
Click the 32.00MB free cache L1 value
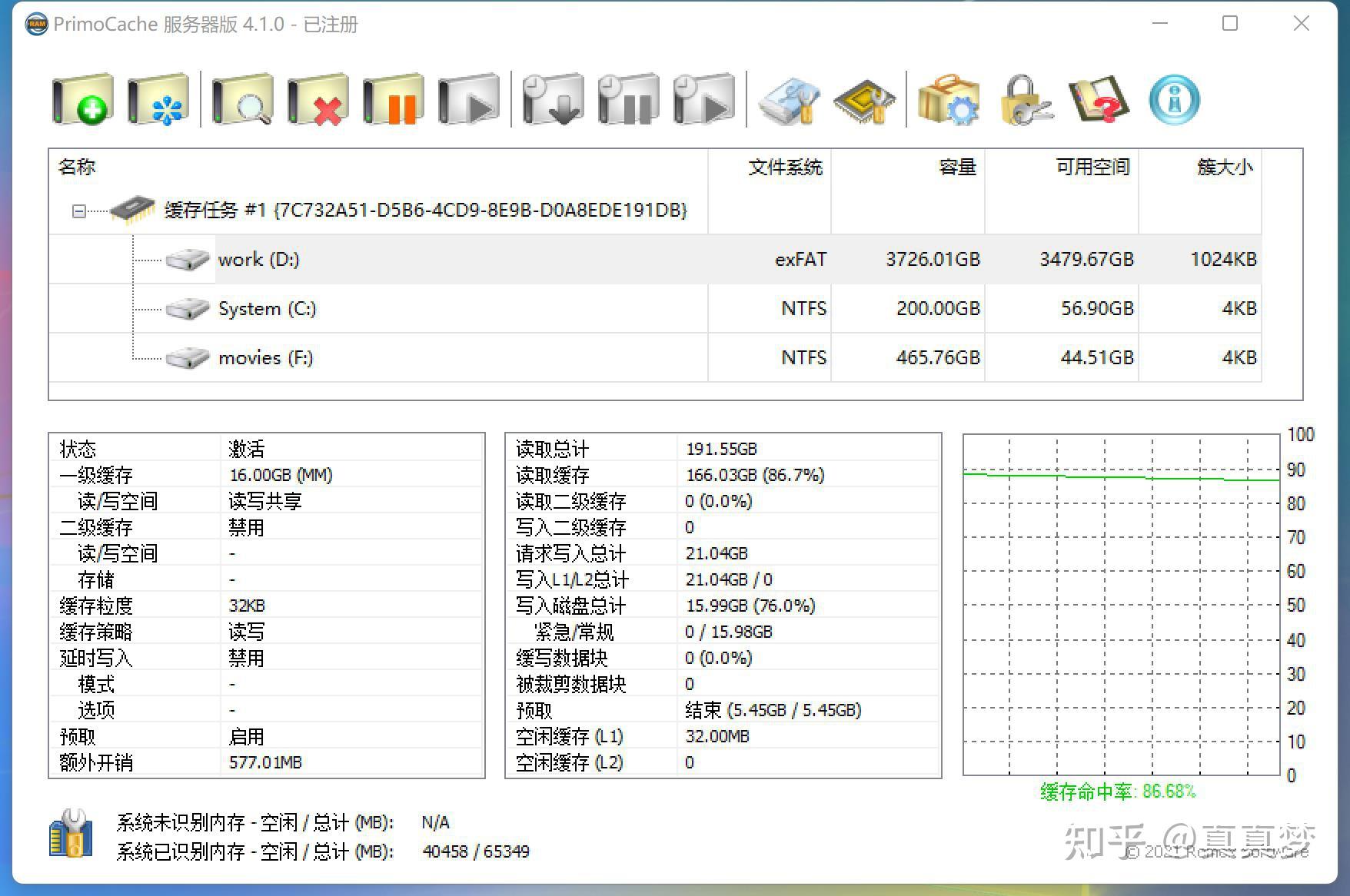pos(717,736)
